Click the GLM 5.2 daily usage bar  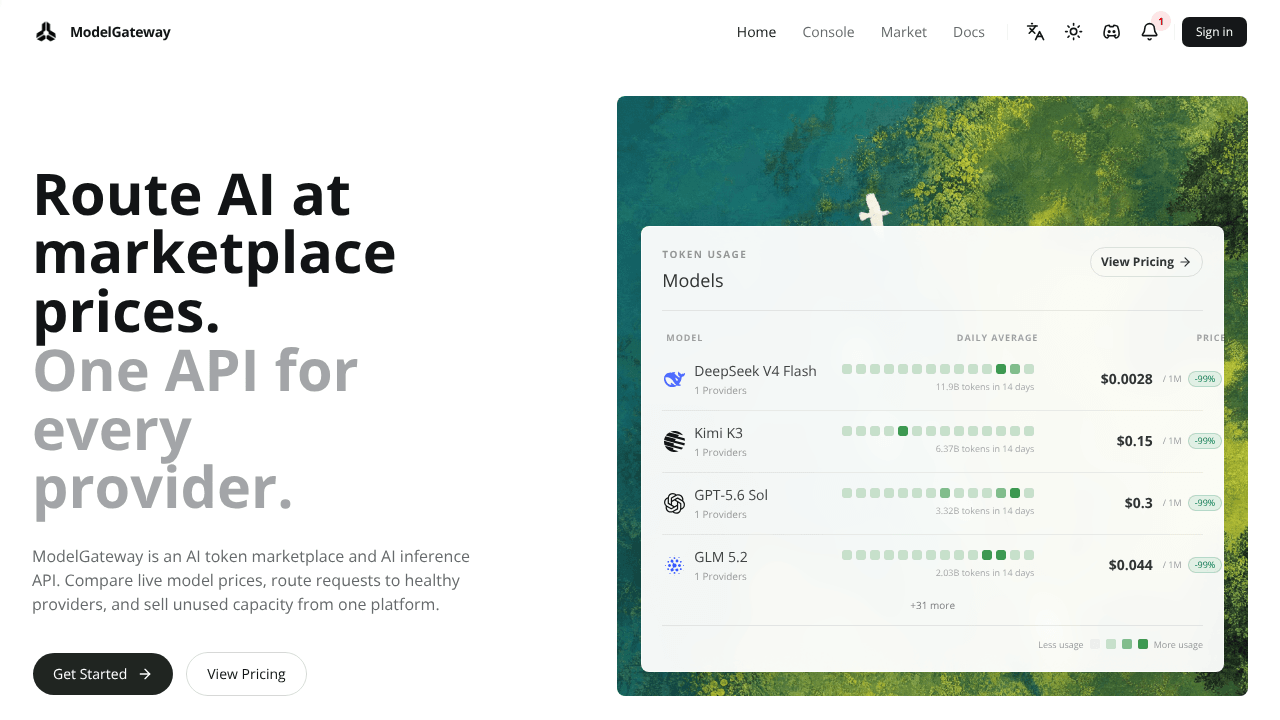click(938, 555)
